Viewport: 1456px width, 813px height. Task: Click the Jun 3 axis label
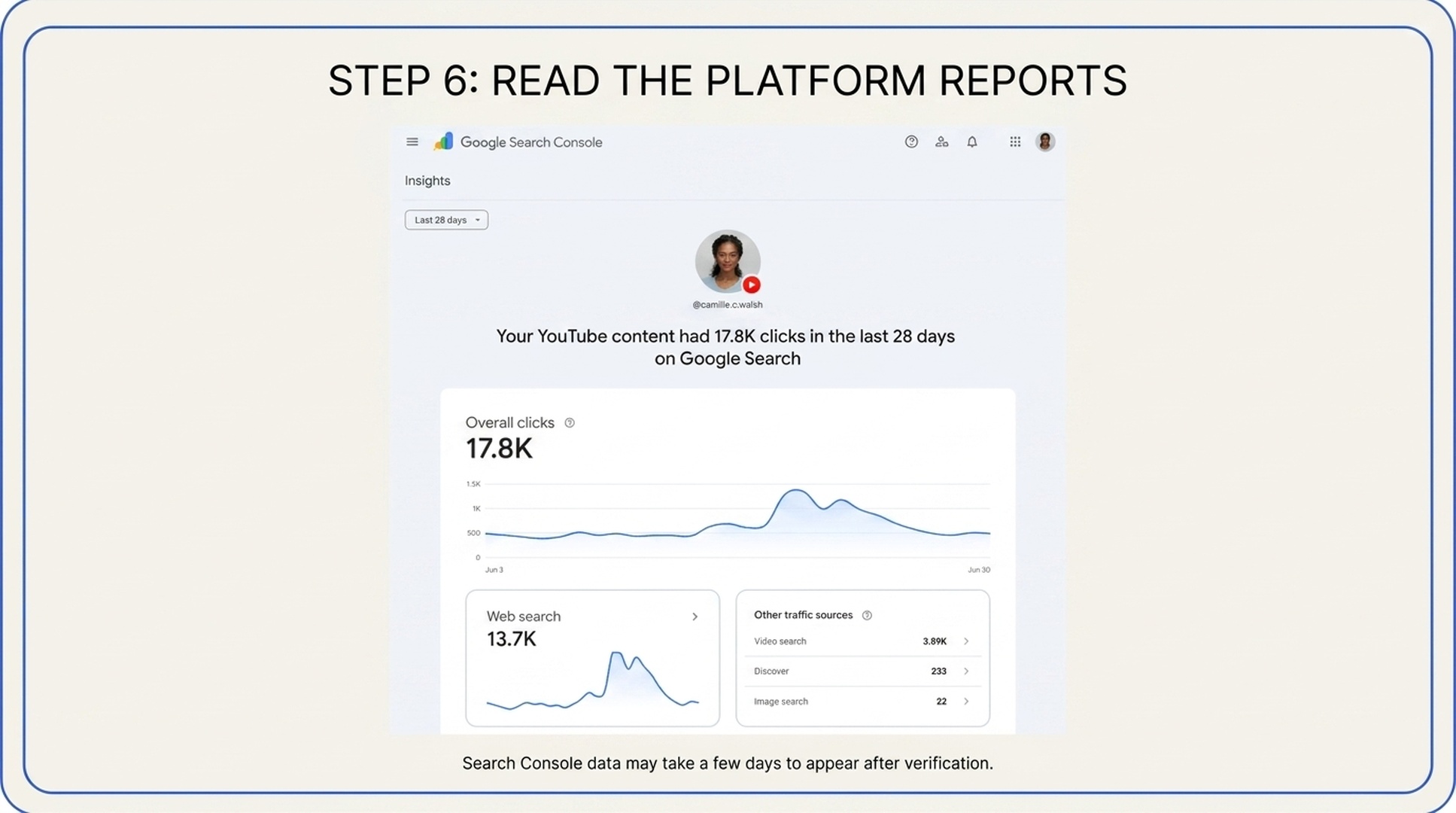point(494,570)
